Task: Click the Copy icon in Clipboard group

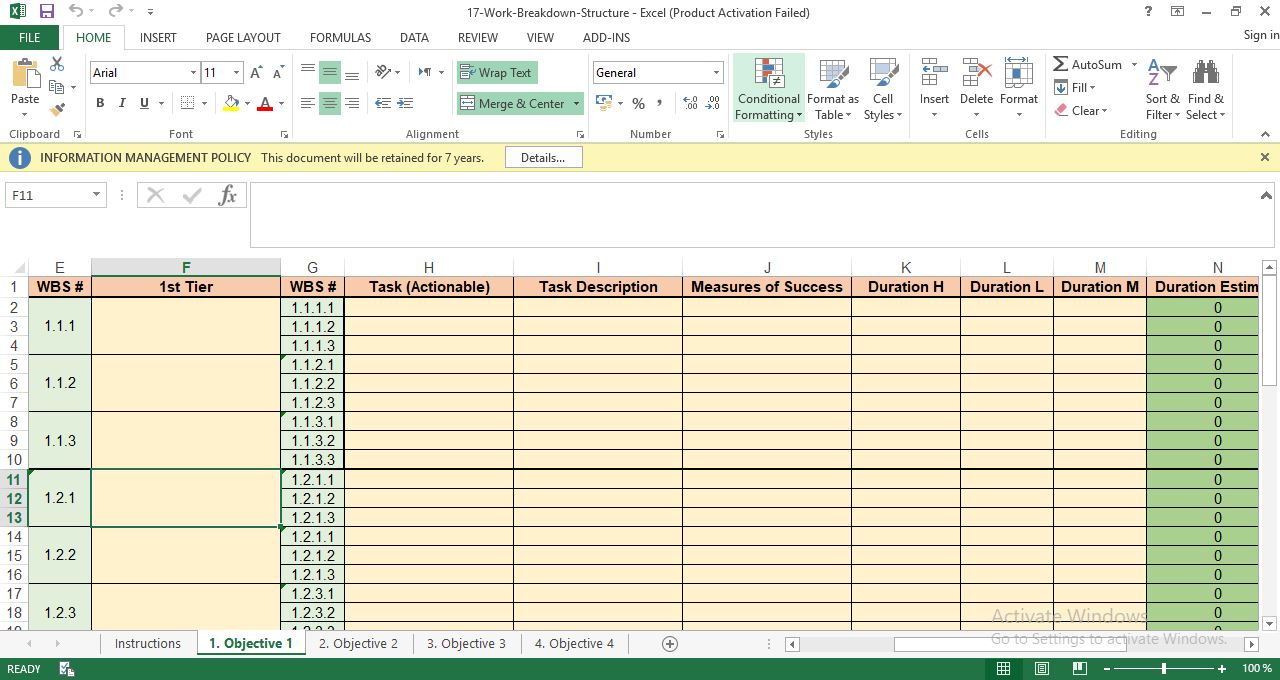Action: pyautogui.click(x=57, y=87)
